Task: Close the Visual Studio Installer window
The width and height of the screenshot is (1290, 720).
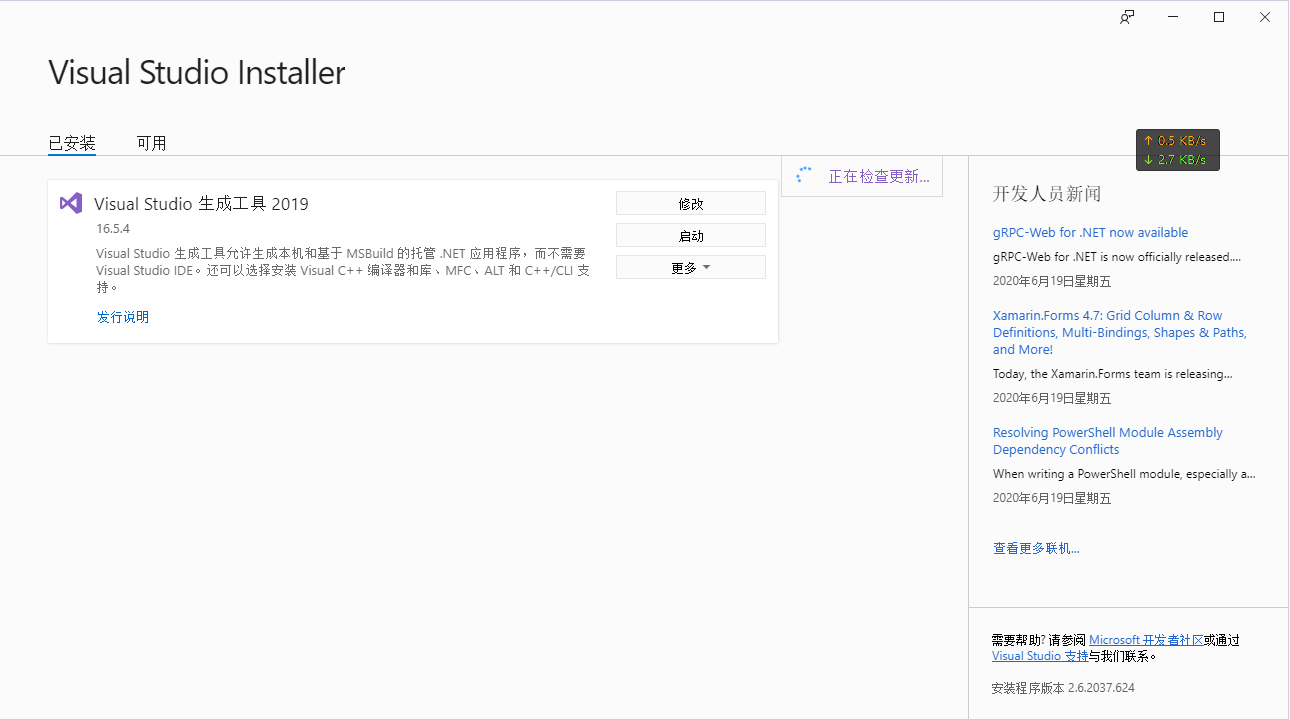Action: (x=1265, y=17)
